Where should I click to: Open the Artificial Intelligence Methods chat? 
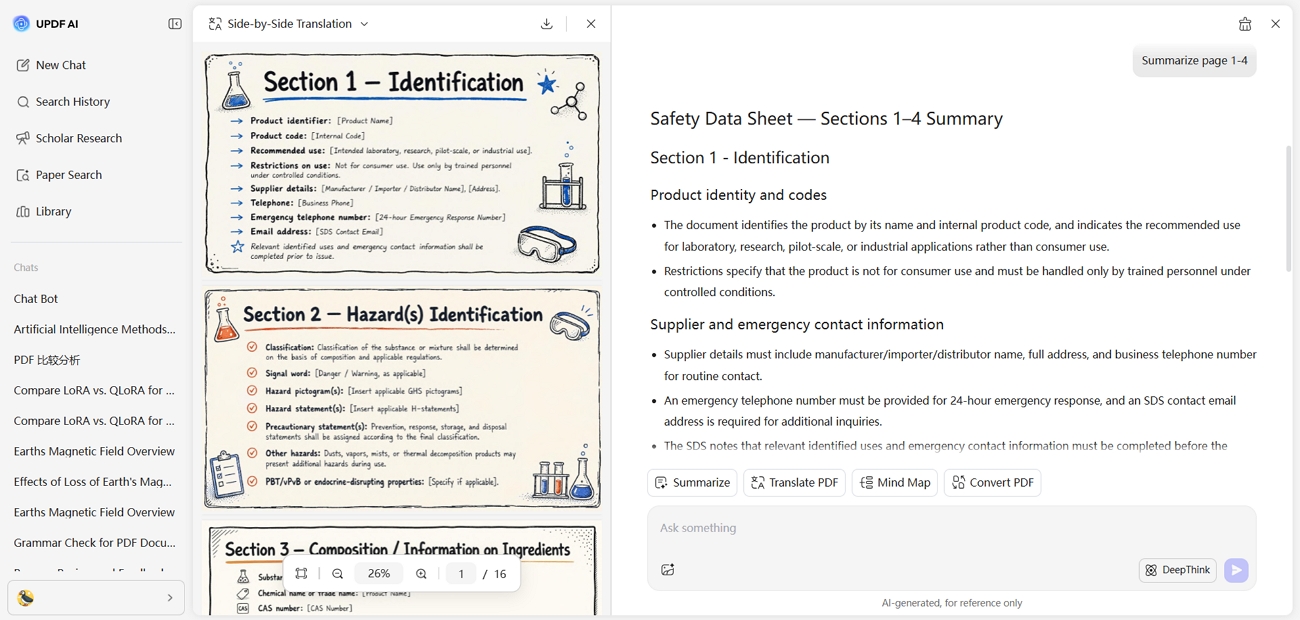coord(96,329)
